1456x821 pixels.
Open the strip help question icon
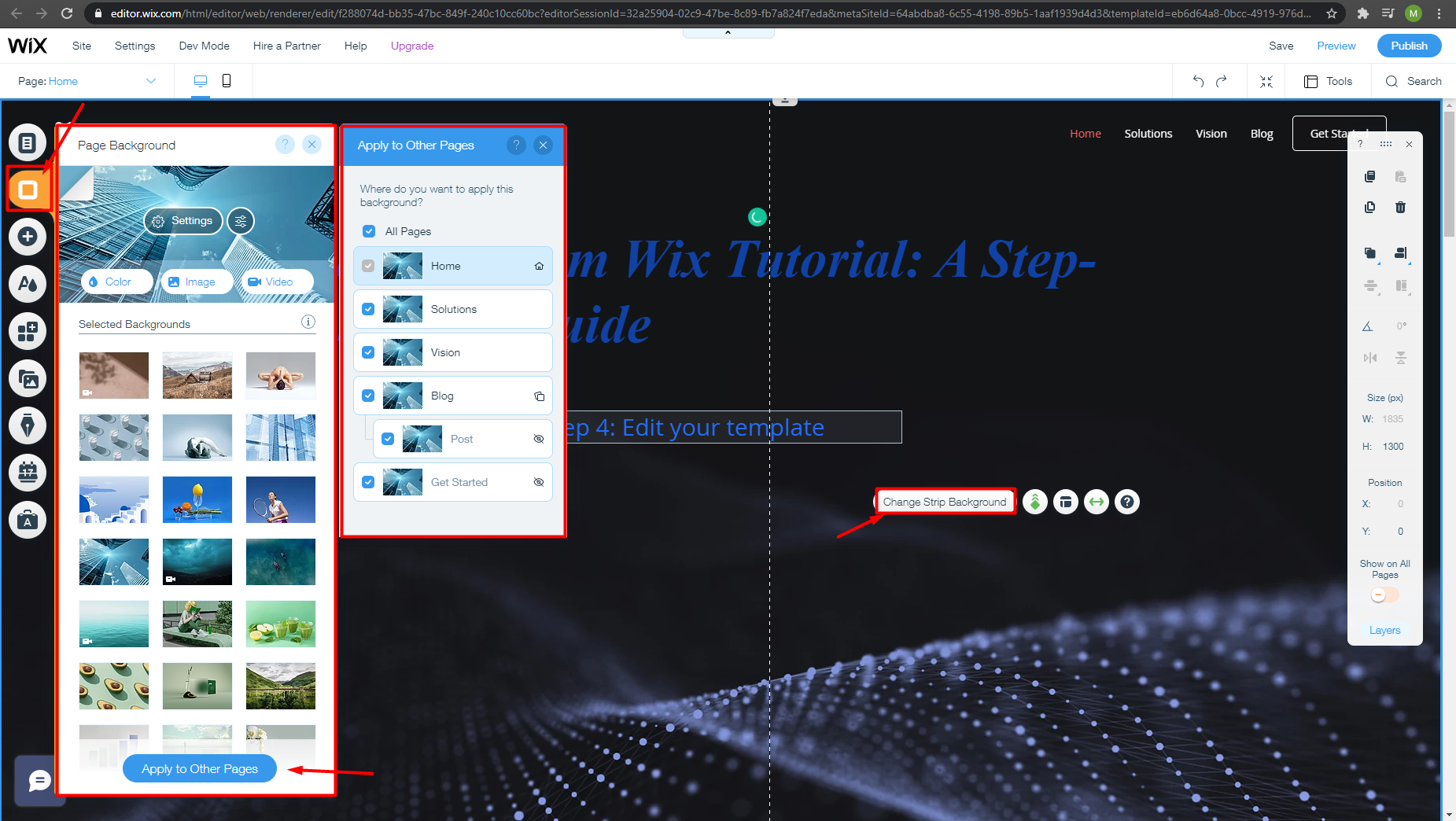coord(1127,502)
